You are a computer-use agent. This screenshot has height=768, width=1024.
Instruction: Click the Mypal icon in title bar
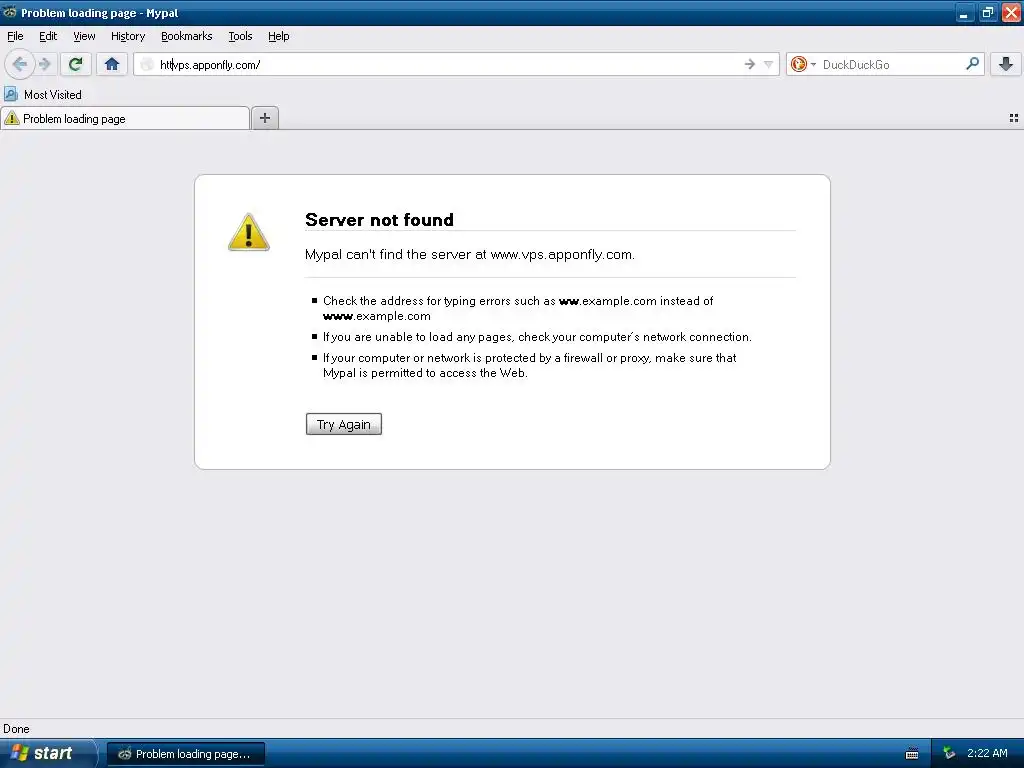click(10, 12)
